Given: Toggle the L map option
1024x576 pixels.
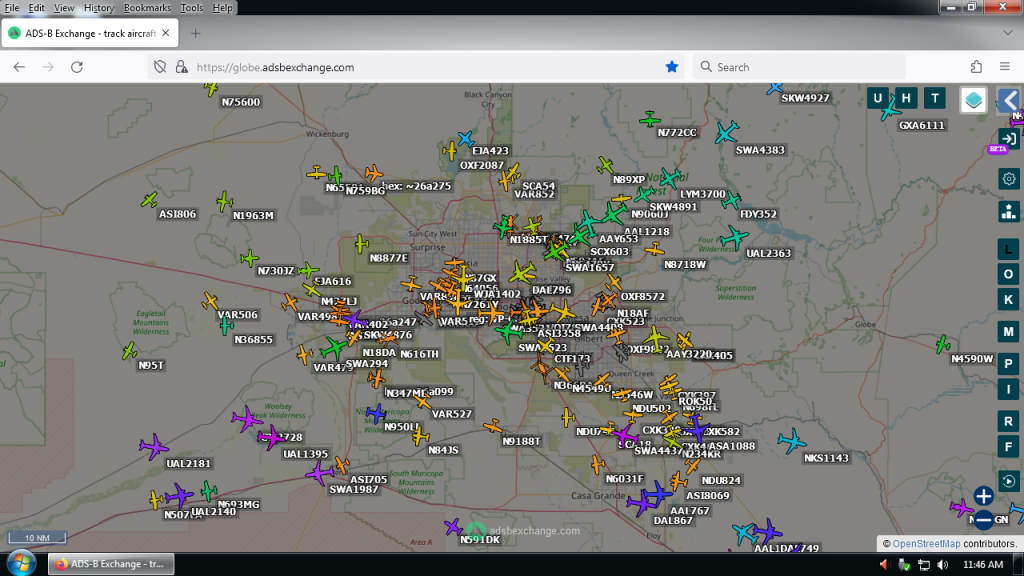Looking at the screenshot, I should click(x=1008, y=249).
